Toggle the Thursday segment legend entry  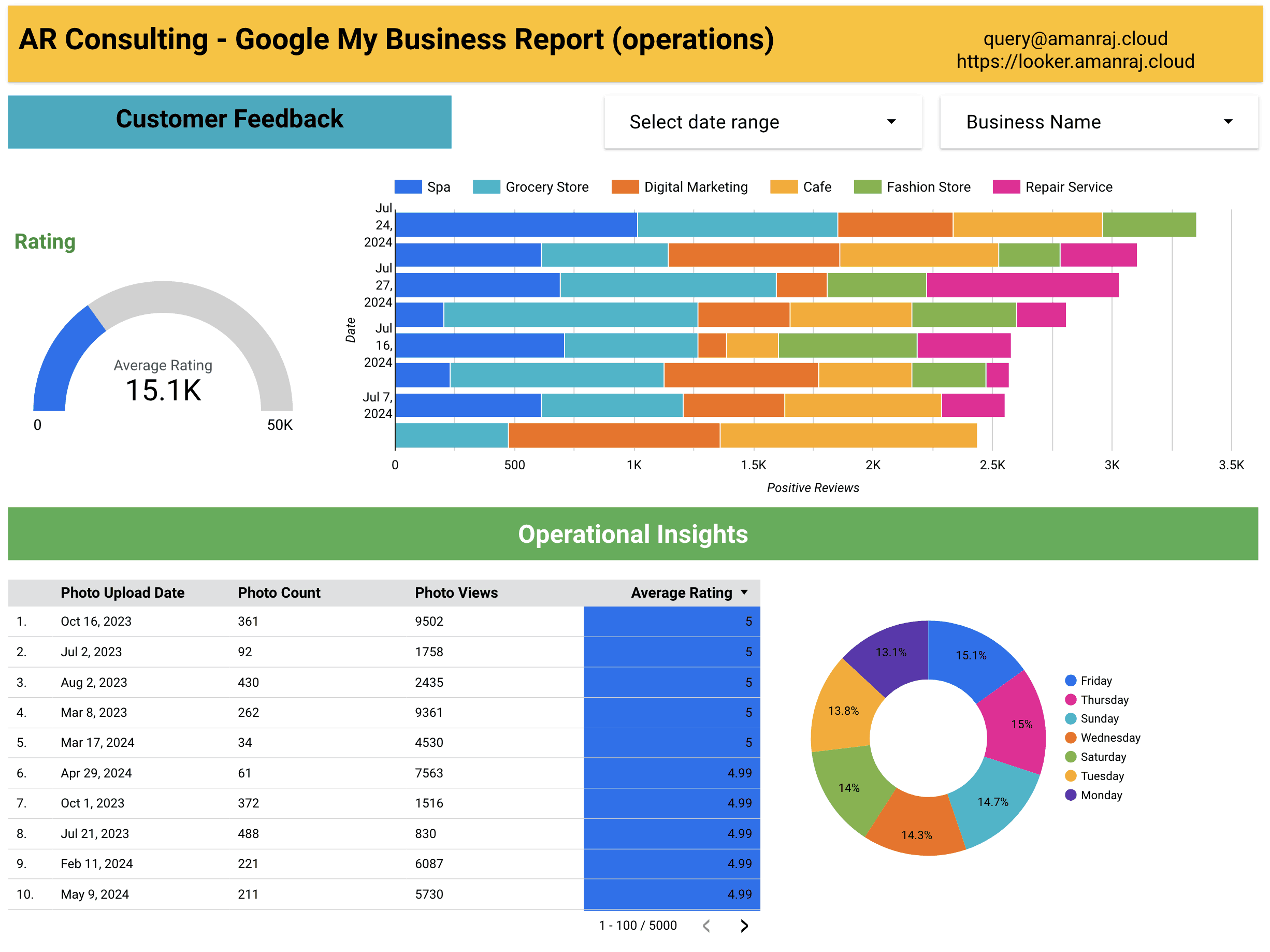point(1070,699)
